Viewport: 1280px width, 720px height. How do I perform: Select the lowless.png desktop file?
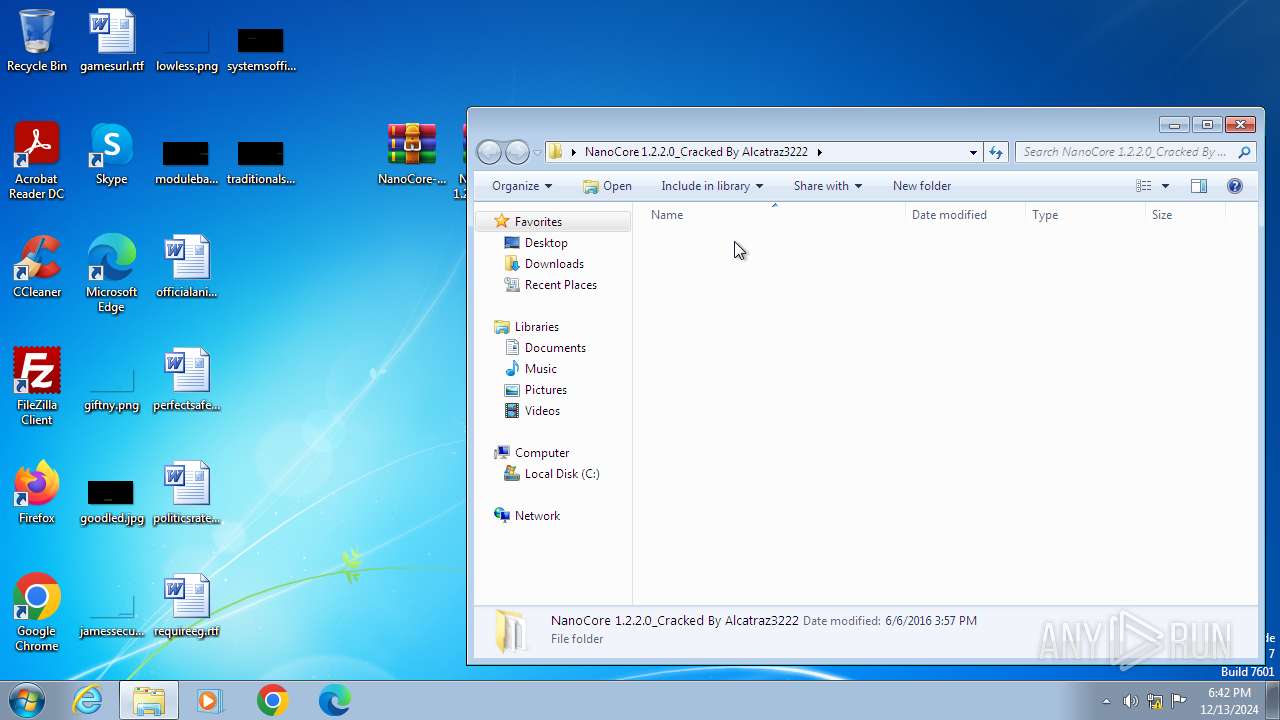click(187, 48)
